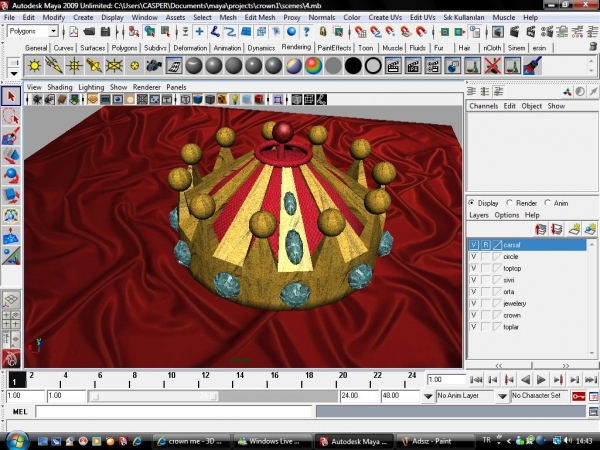Select the sivri layer row
The image size is (600, 450).
point(527,280)
